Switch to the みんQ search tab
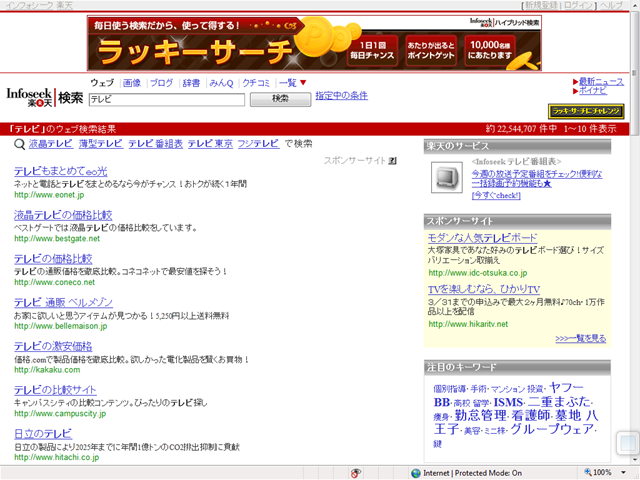The height and width of the screenshot is (480, 640). click(x=221, y=83)
